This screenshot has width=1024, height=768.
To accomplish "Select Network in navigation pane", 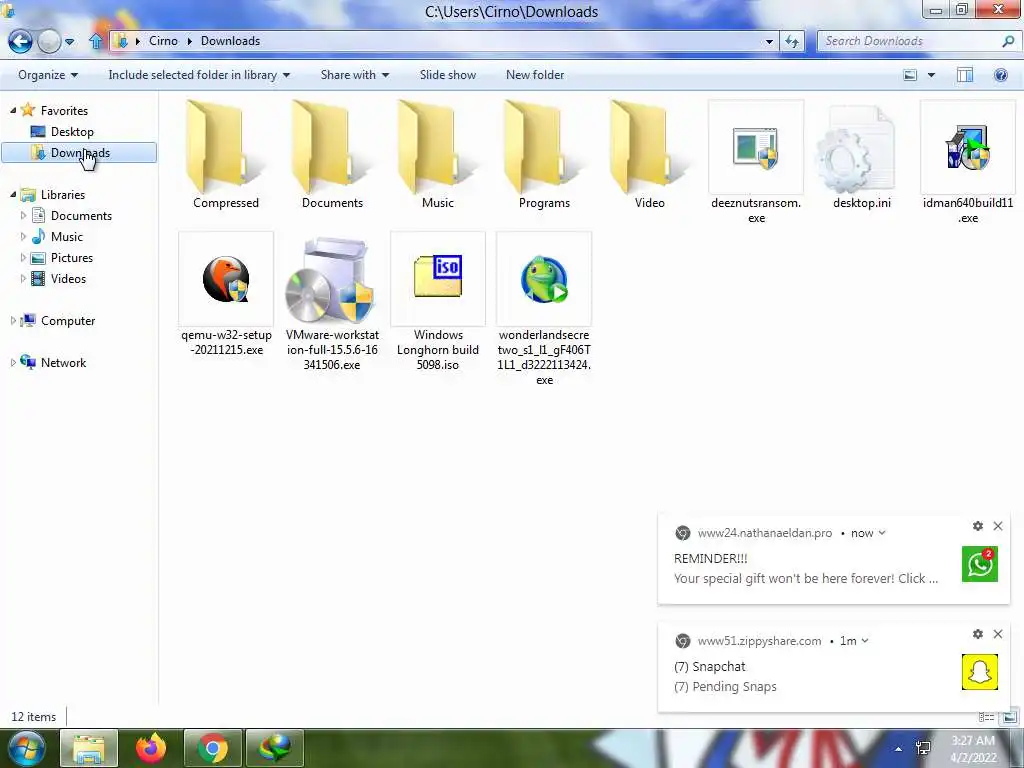I will click(63, 363).
